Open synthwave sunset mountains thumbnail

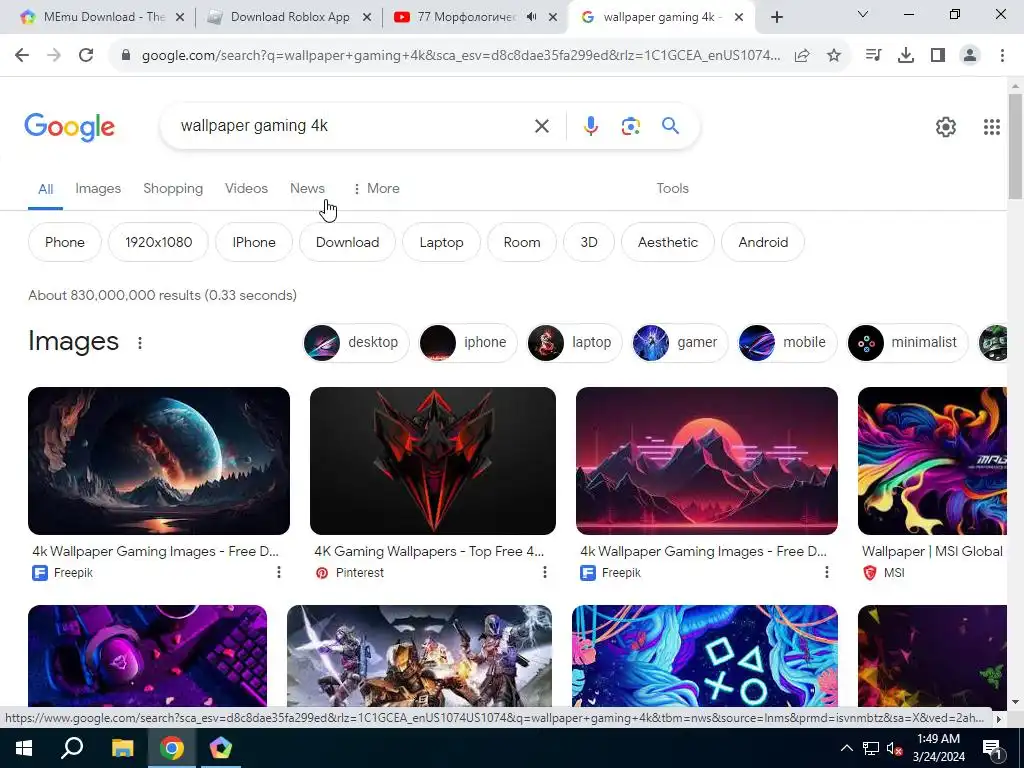[707, 461]
